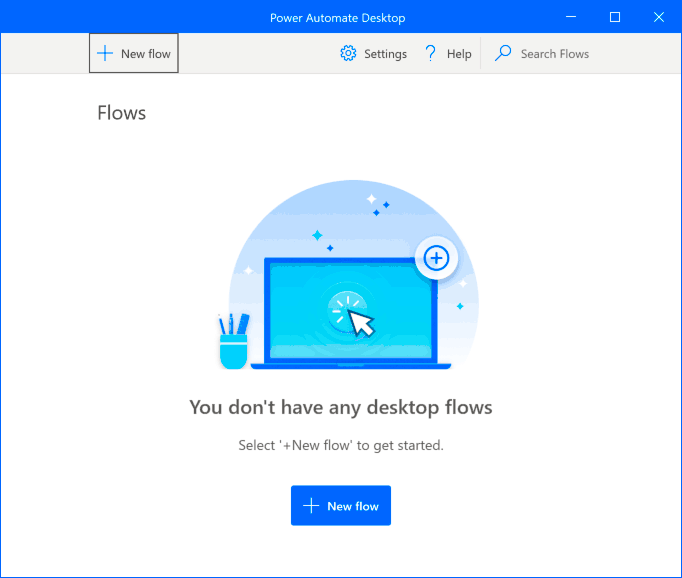The width and height of the screenshot is (682, 578).
Task: Open the Help menu
Action: tap(448, 53)
